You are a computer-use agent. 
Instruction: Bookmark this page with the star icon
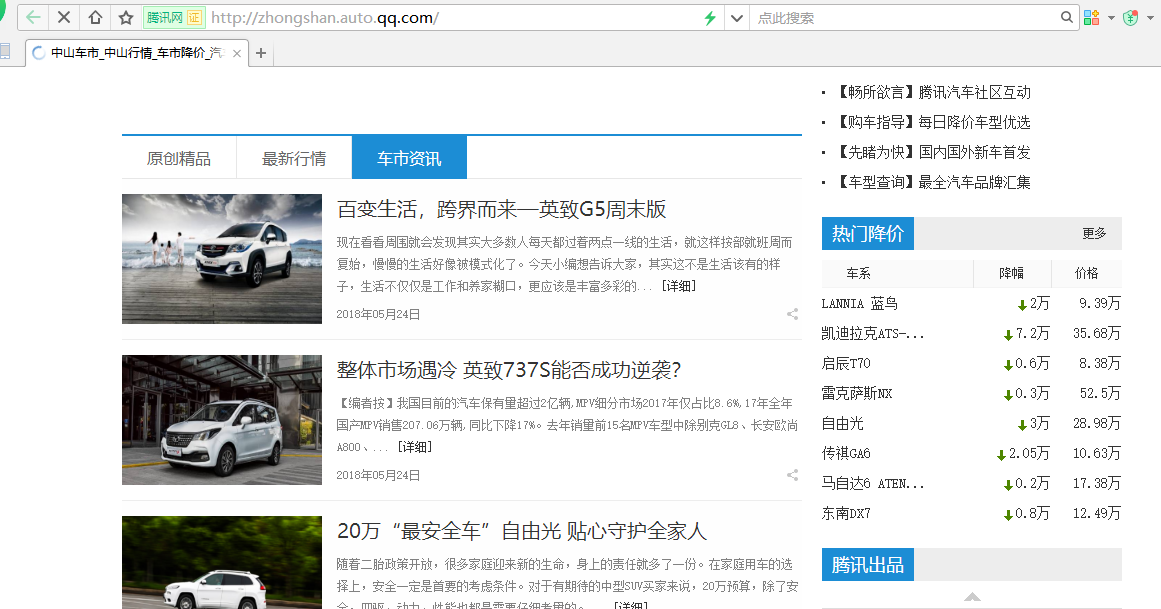(x=126, y=18)
